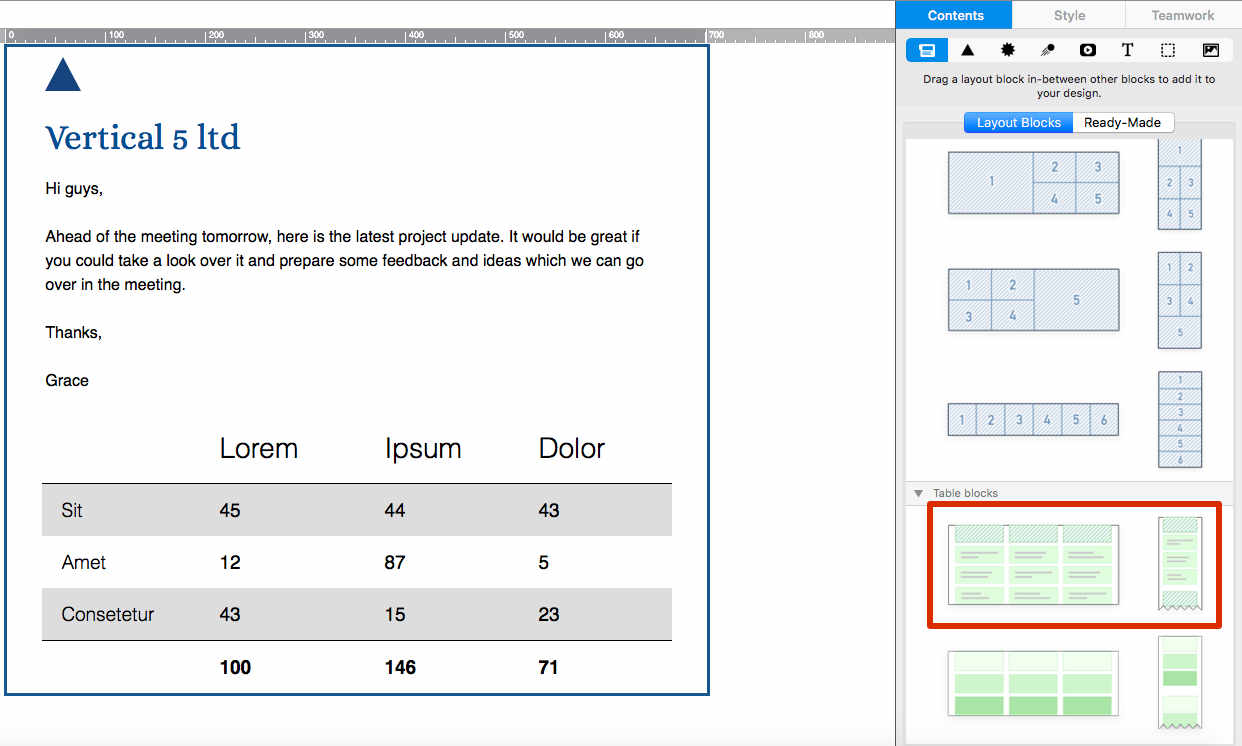
Task: Click the starburst Graphics panel icon
Action: click(1007, 49)
